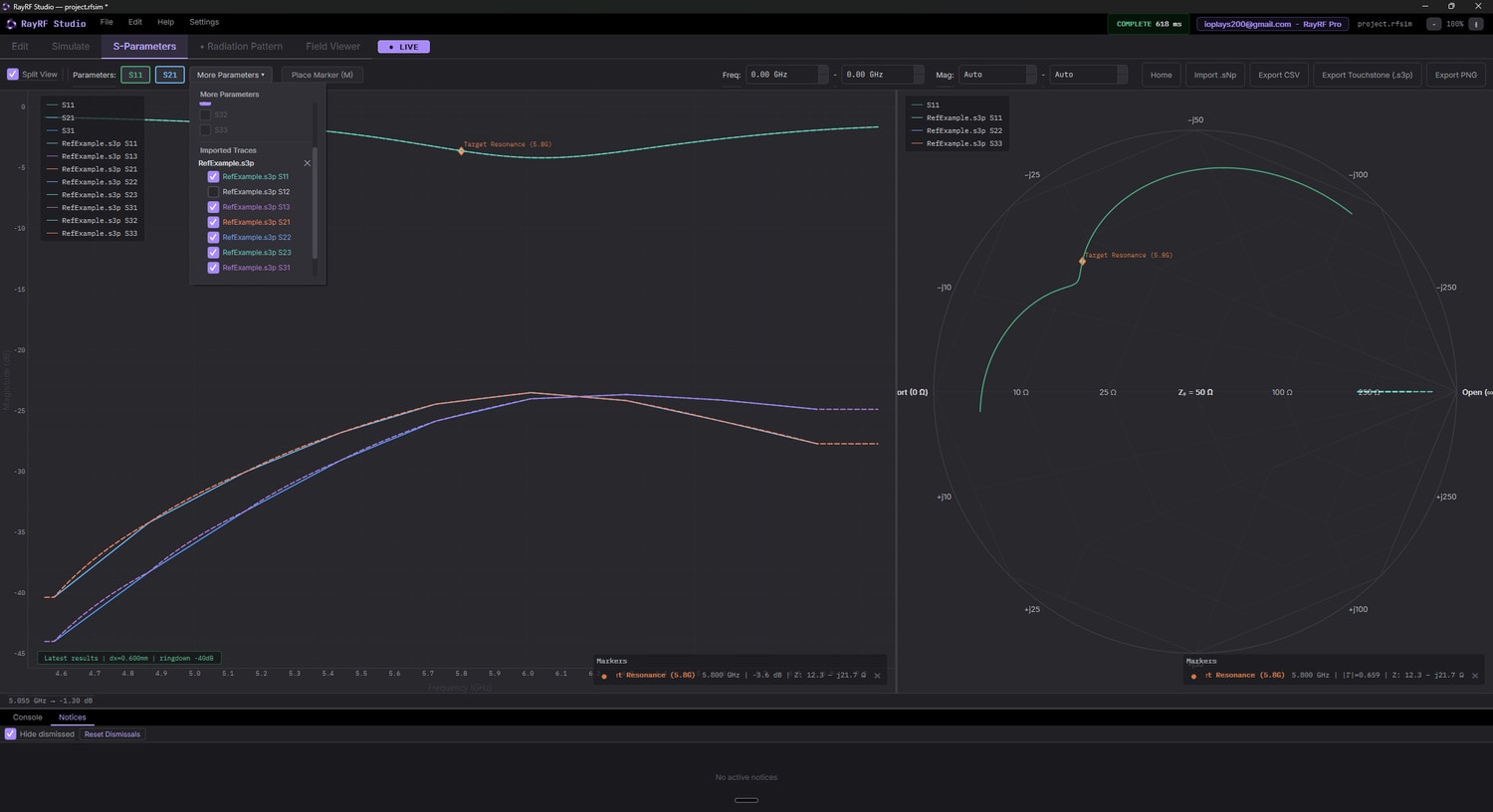1493x812 pixels.
Task: Switch to the Console tab
Action: click(28, 717)
